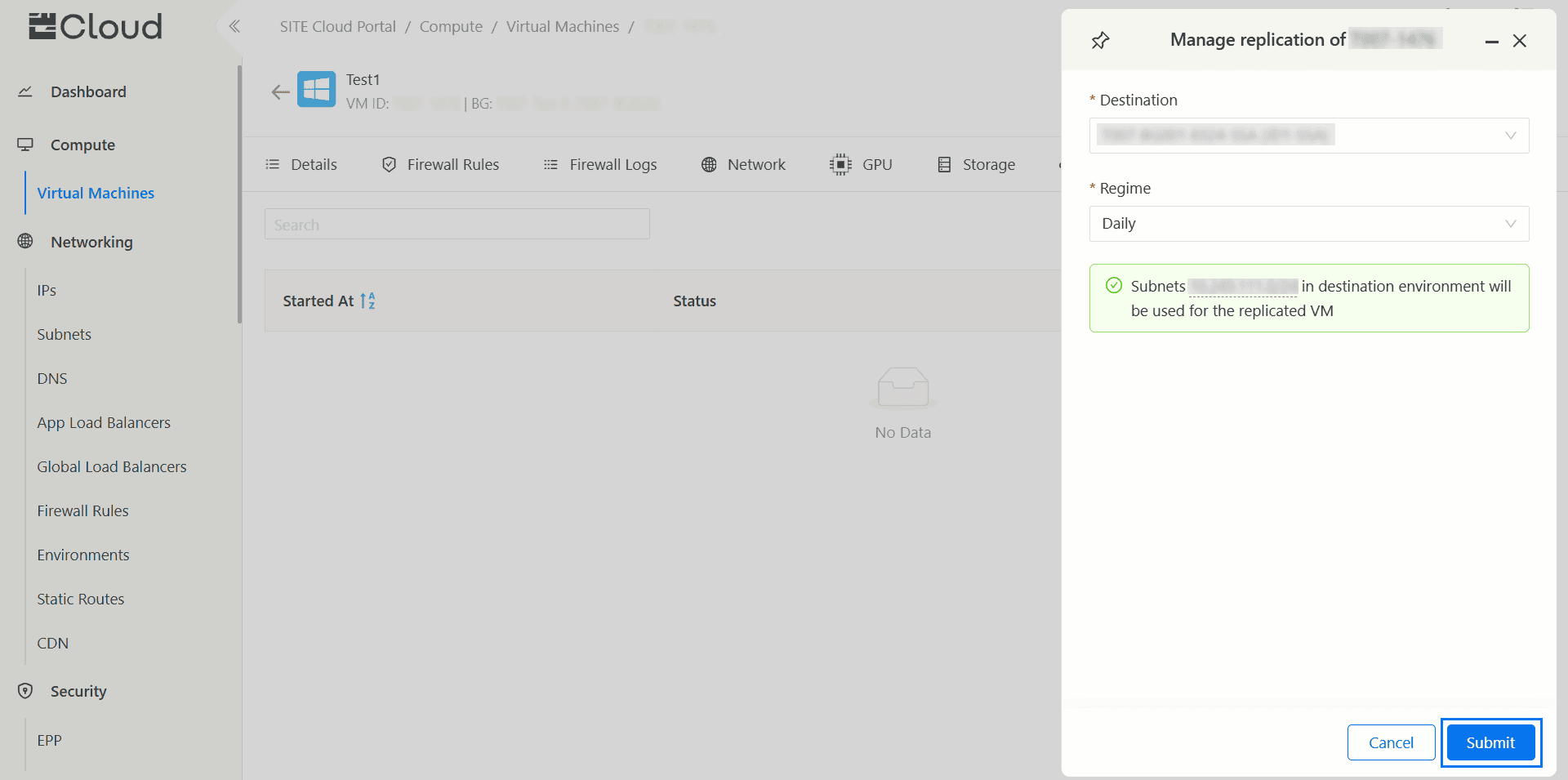Open Subnets in the Networking menu
The image size is (1568, 780).
click(x=64, y=334)
